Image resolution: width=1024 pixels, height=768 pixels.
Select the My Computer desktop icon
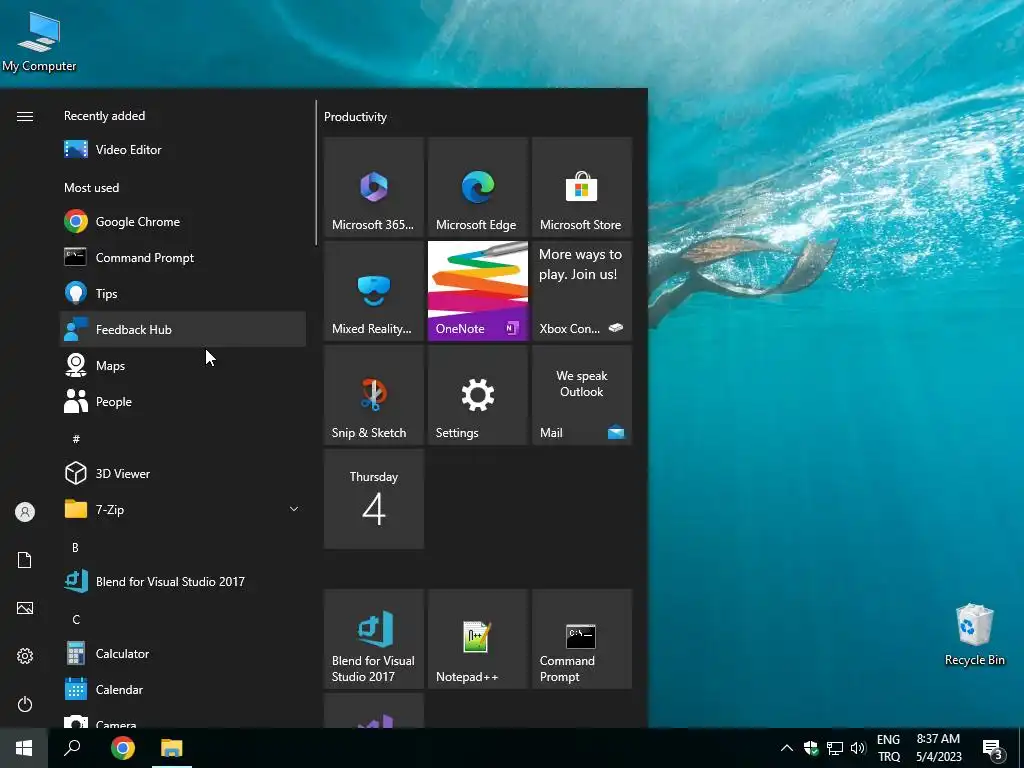(39, 40)
